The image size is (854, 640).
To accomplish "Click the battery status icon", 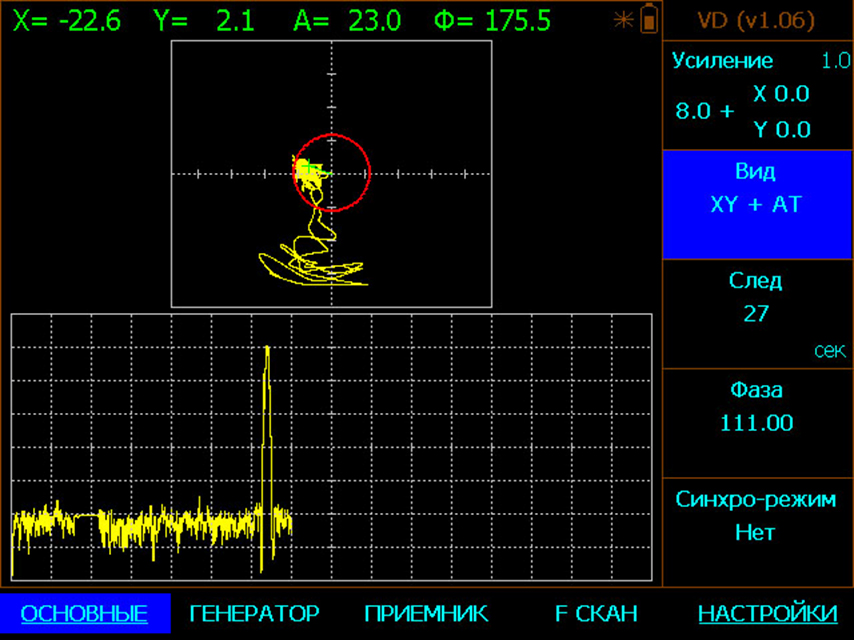I will tap(649, 18).
